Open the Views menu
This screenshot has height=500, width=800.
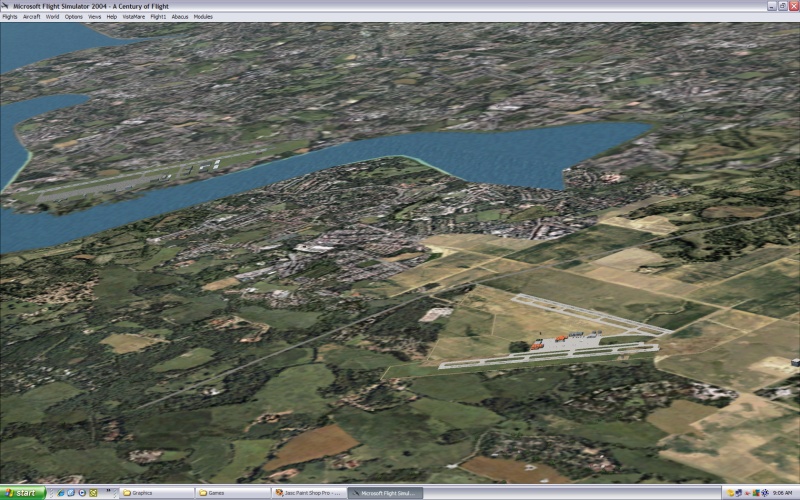coord(95,17)
